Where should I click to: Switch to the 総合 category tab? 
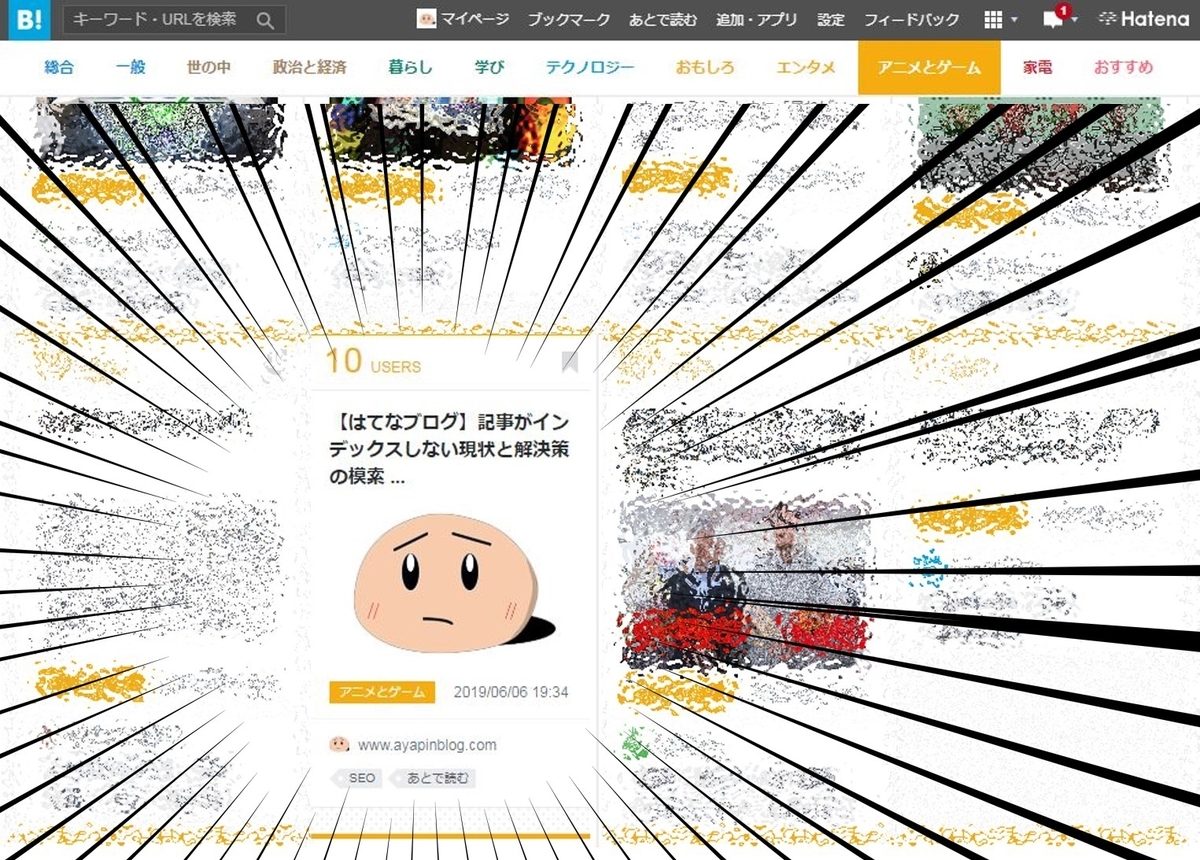(x=59, y=68)
